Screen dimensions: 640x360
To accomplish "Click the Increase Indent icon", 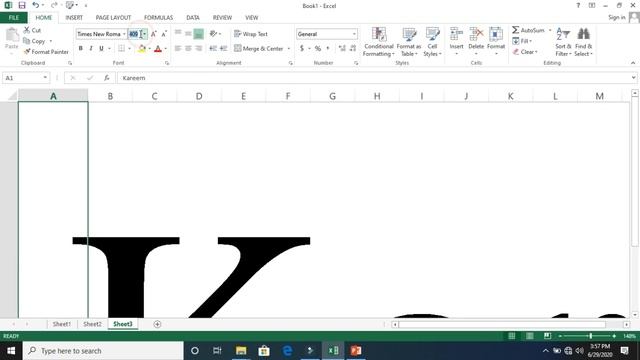I will click(223, 49).
